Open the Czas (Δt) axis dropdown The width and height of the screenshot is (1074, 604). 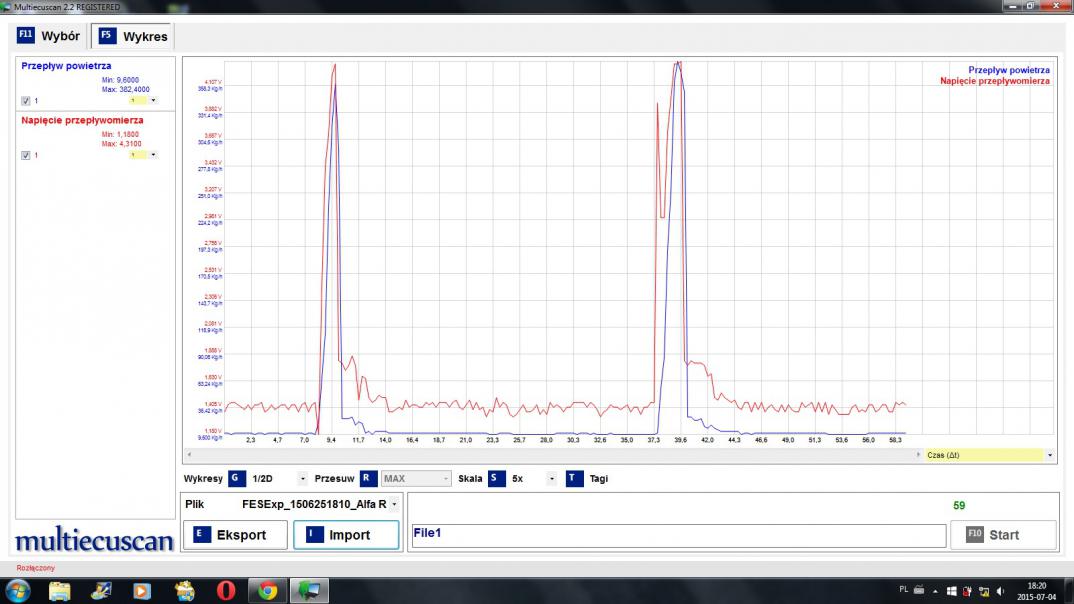pos(1049,455)
